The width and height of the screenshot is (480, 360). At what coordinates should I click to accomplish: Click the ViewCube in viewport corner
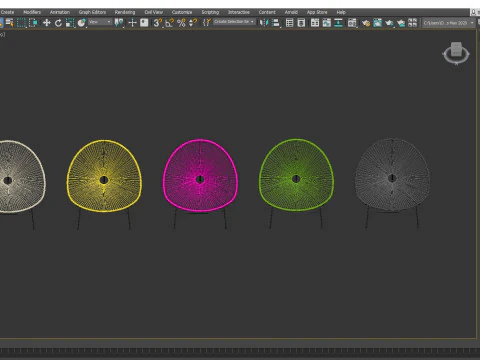coord(456,53)
